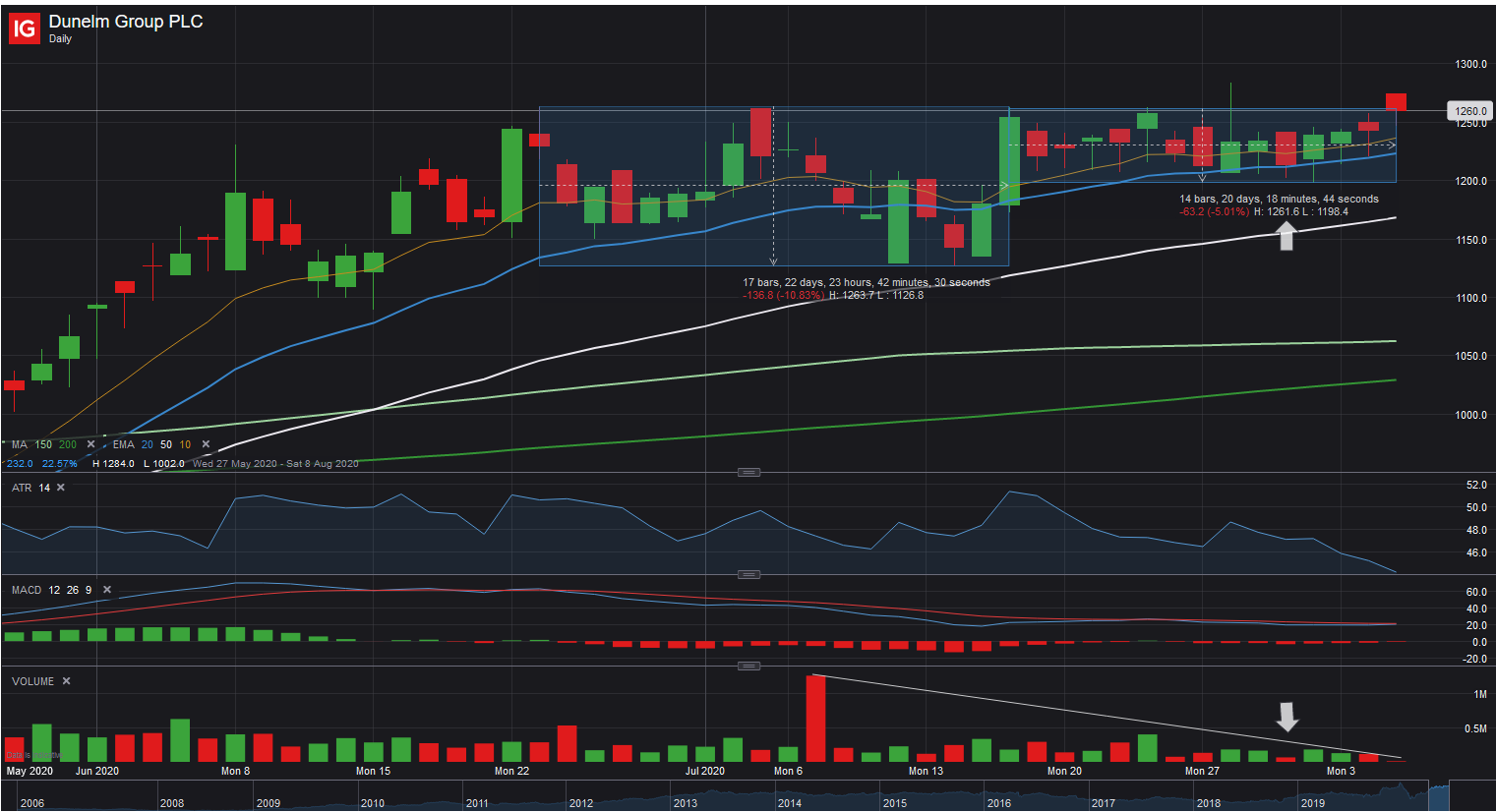This screenshot has width=1496, height=812.
Task: Click the IG logo icon
Action: click(x=24, y=29)
